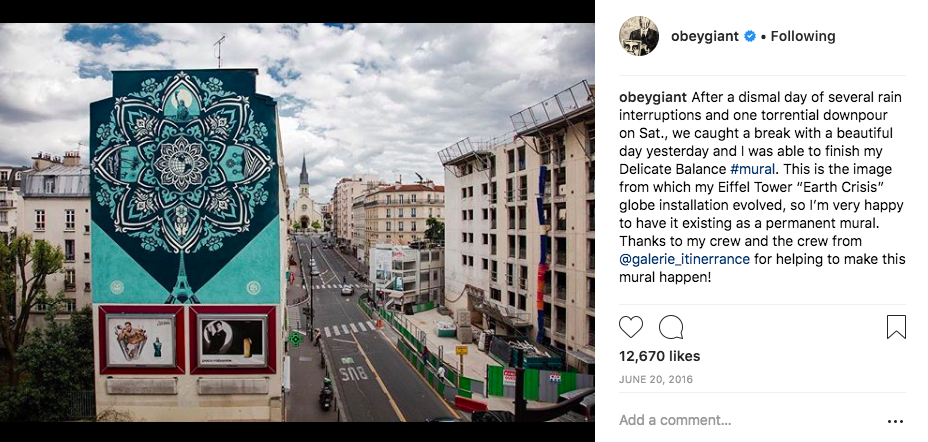Open obeygiant username in header
The height and width of the screenshot is (442, 928).
click(705, 36)
